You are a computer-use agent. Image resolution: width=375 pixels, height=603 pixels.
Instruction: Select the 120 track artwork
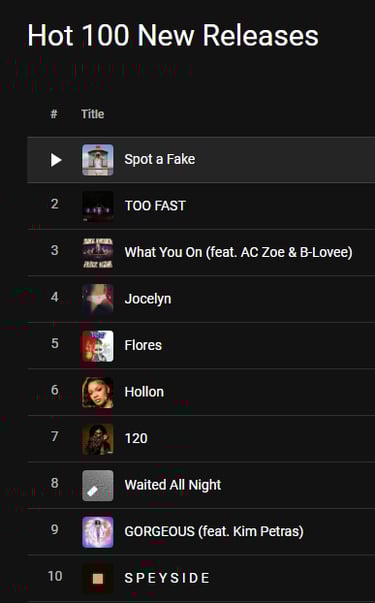(x=98, y=439)
